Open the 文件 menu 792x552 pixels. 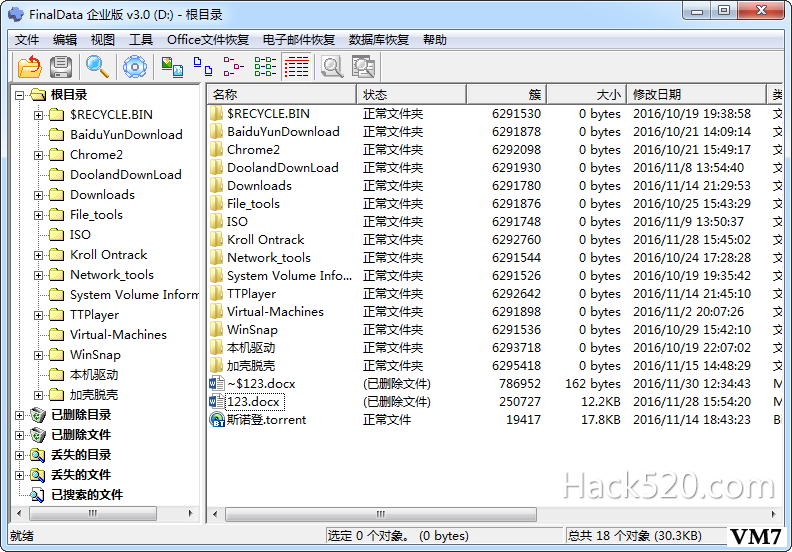(27, 39)
